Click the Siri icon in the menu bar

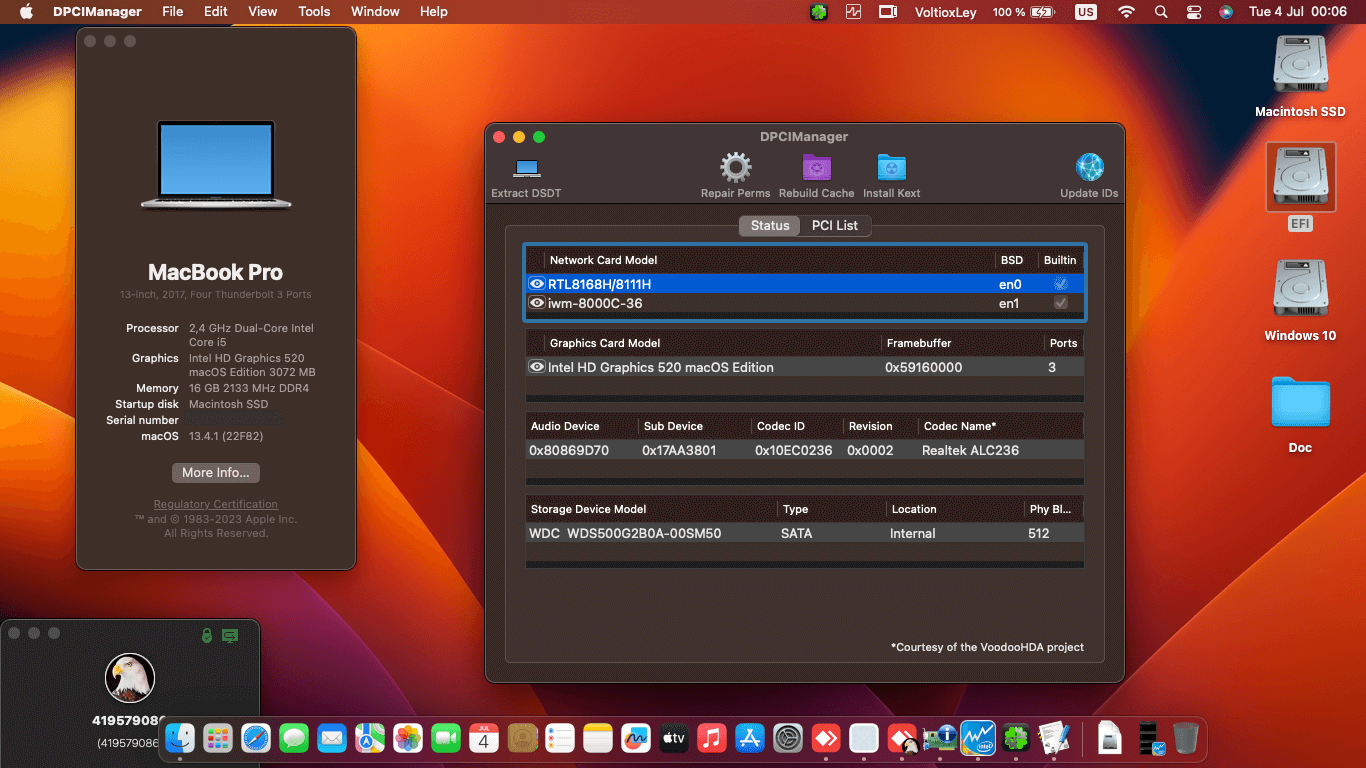tap(1226, 12)
